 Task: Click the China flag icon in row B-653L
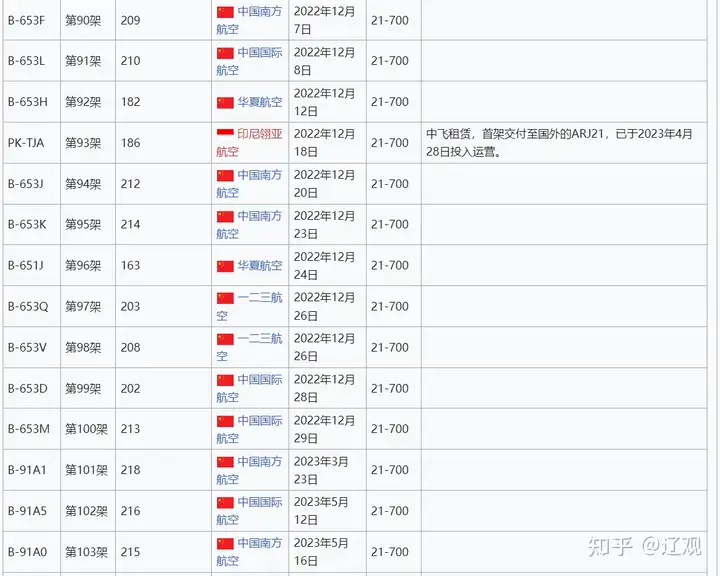pyautogui.click(x=225, y=53)
